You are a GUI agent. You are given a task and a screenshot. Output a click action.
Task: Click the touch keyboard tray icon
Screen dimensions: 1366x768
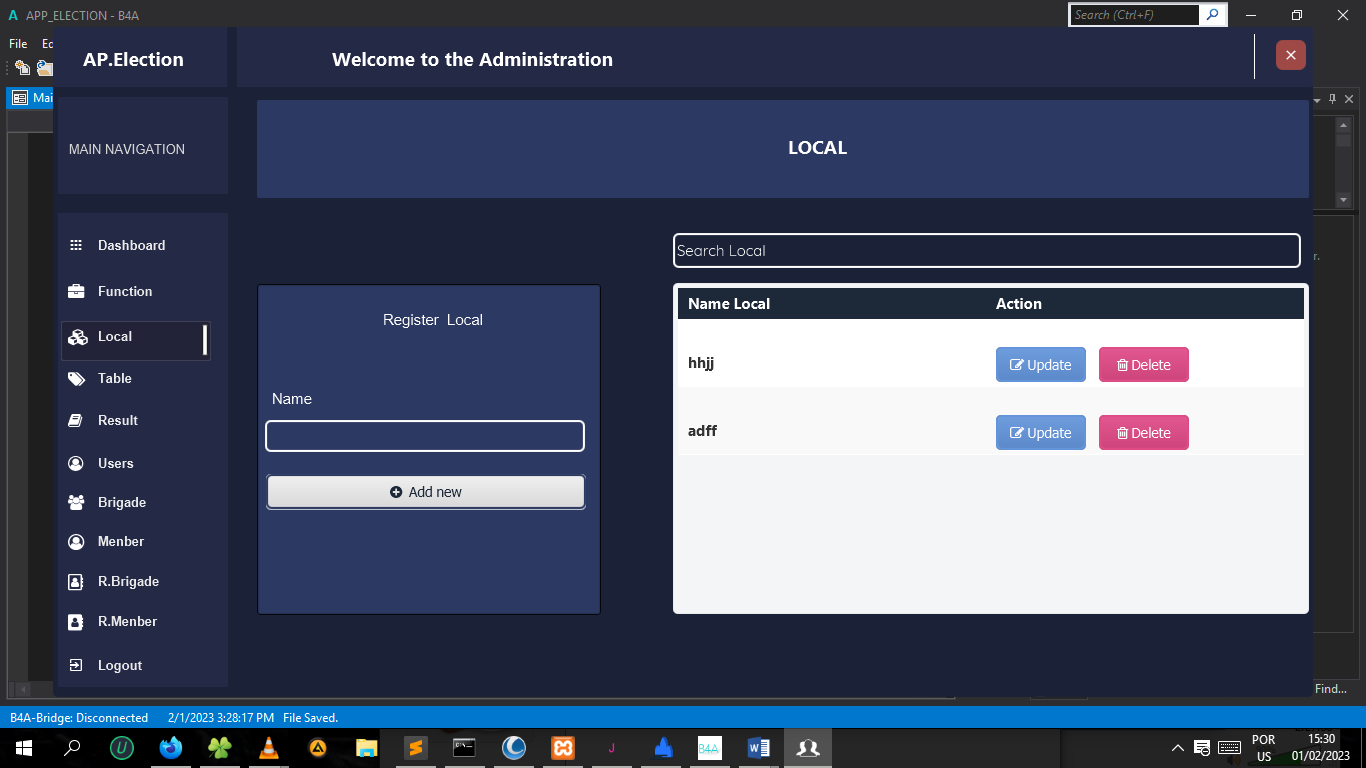coord(1230,748)
